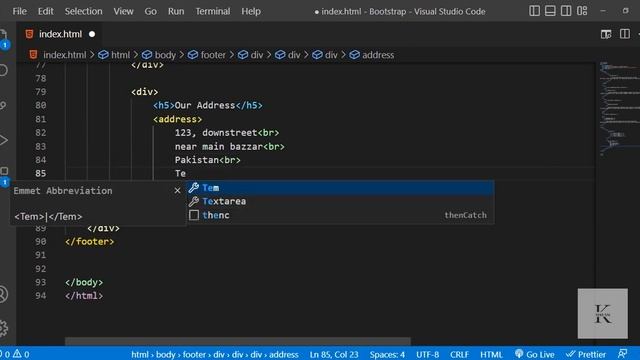Change line ending via CRLF
The width and height of the screenshot is (640, 360).
pos(459,354)
